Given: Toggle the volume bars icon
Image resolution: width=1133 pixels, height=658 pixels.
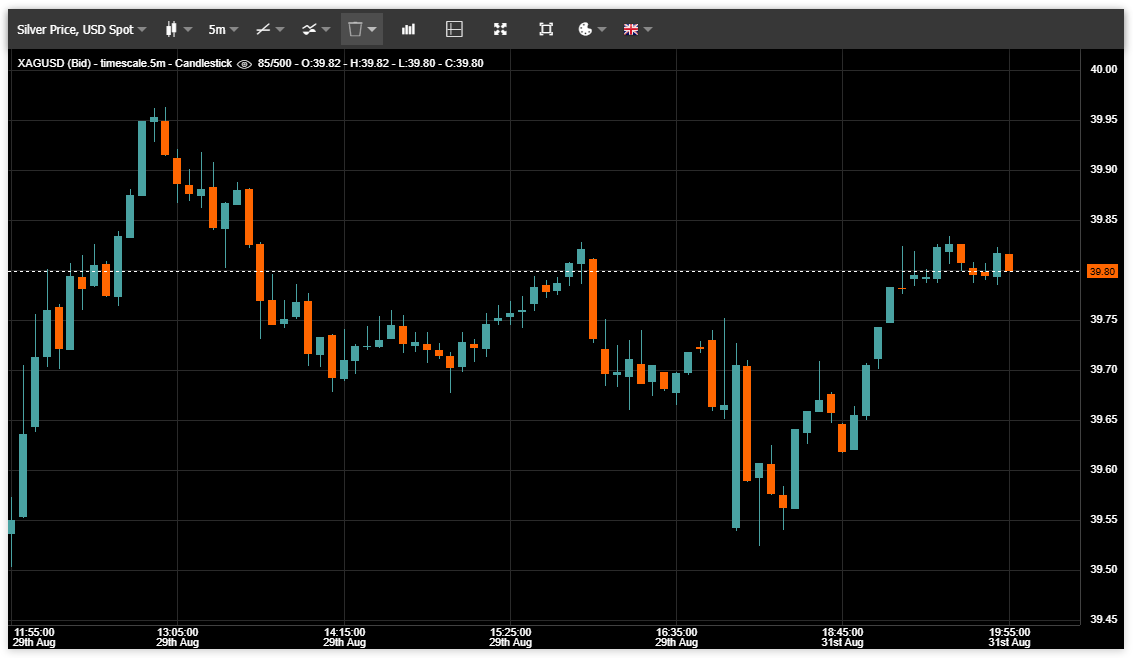Looking at the screenshot, I should click(x=408, y=30).
